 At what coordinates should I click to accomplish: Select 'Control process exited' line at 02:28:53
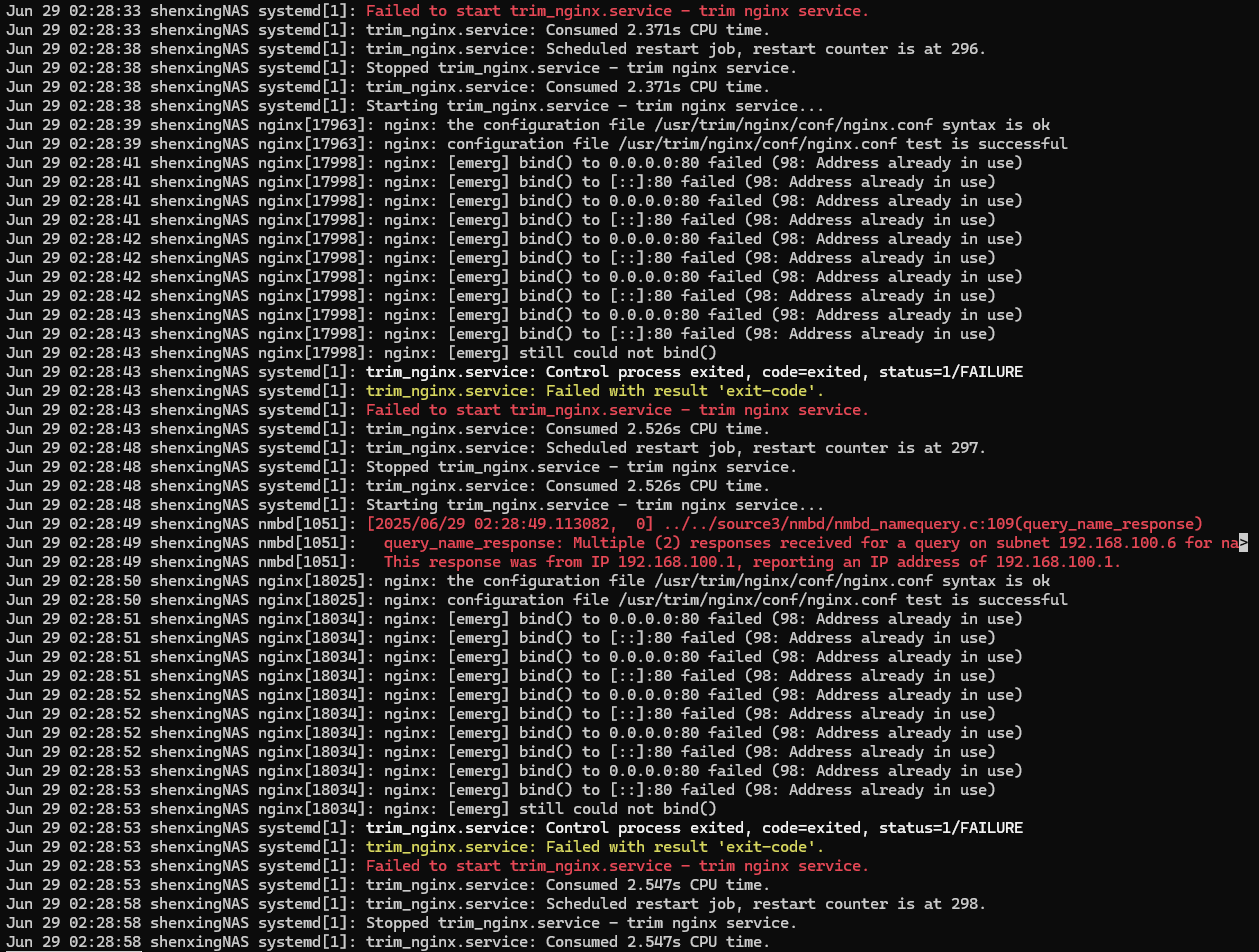tap(514, 828)
